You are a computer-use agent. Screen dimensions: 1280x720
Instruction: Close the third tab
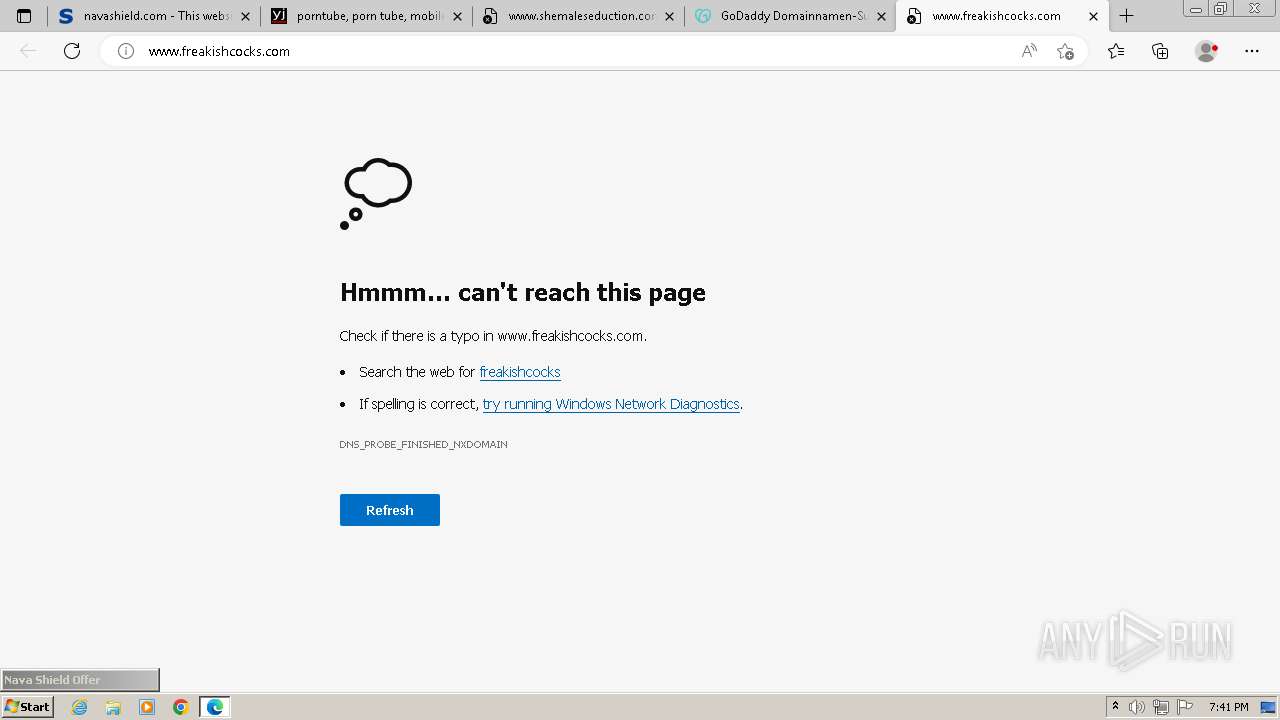tap(669, 16)
